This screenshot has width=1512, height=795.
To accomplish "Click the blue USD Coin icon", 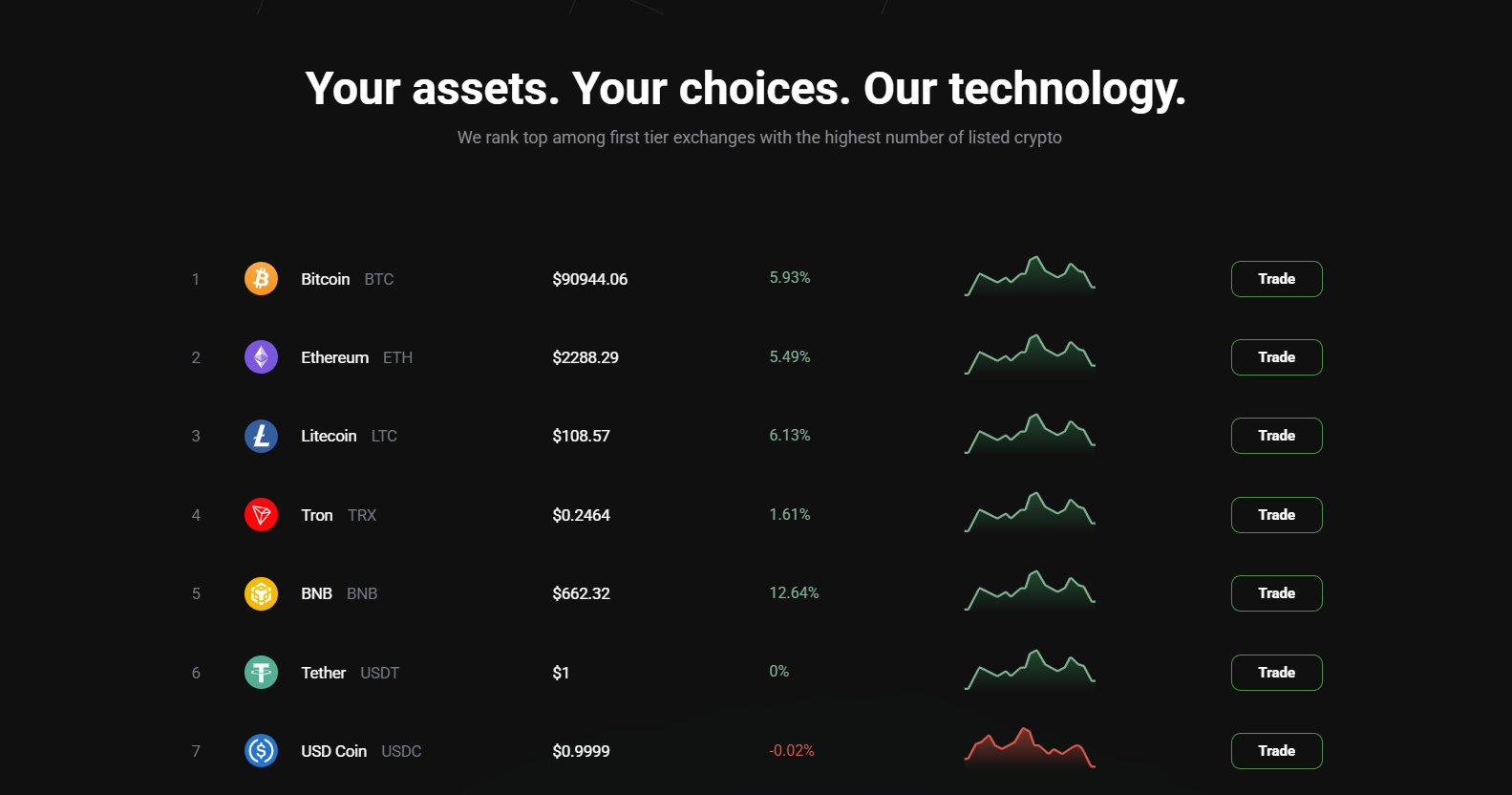I will click(x=261, y=751).
